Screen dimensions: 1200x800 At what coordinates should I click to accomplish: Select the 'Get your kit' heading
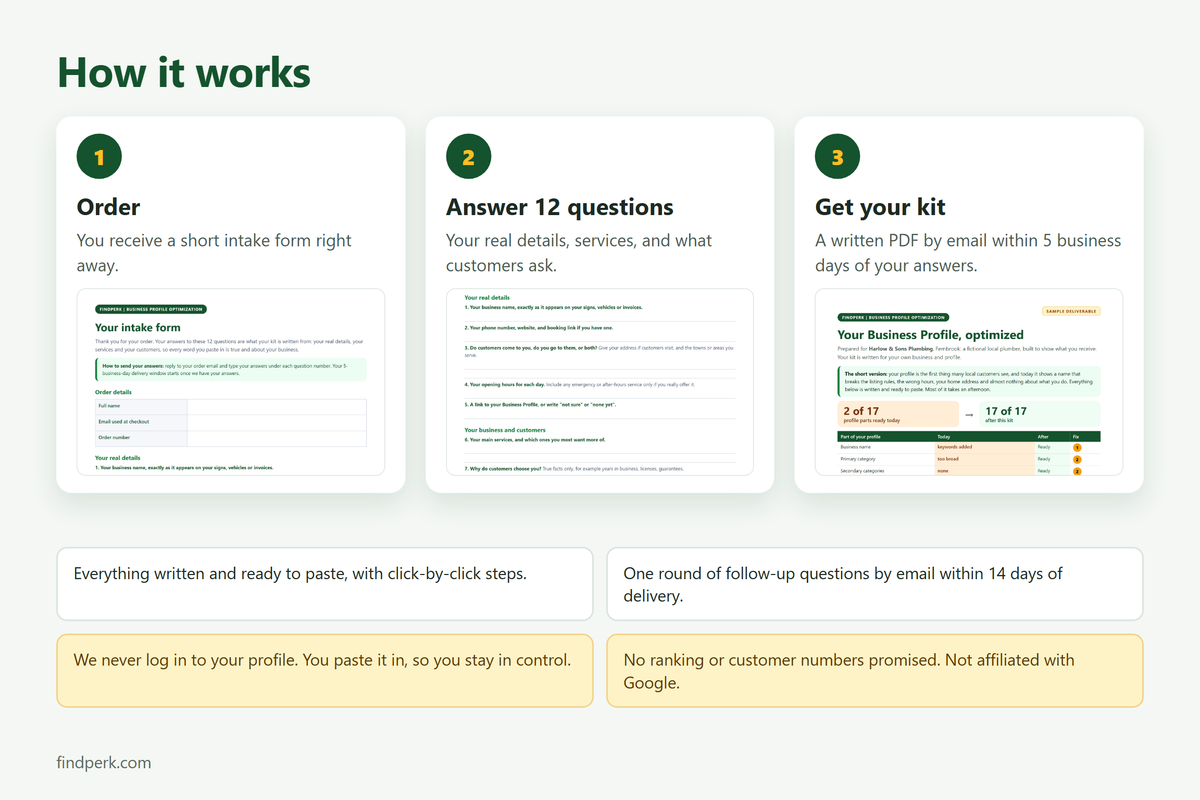click(880, 207)
